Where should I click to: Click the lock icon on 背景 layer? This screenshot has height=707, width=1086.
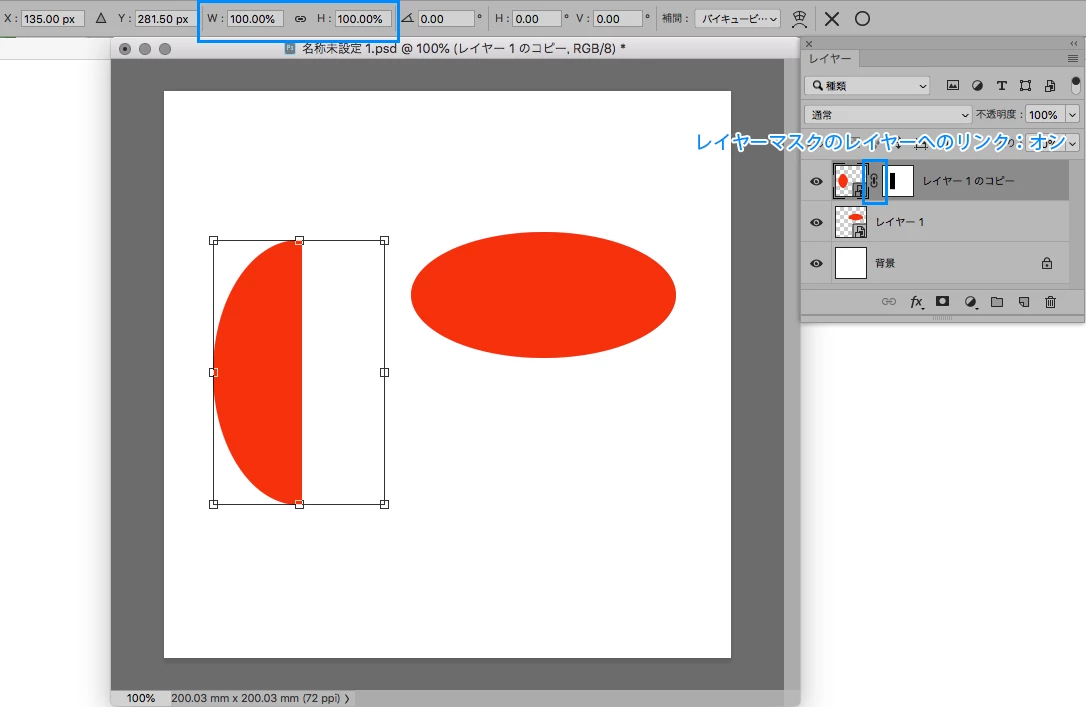tap(1047, 263)
